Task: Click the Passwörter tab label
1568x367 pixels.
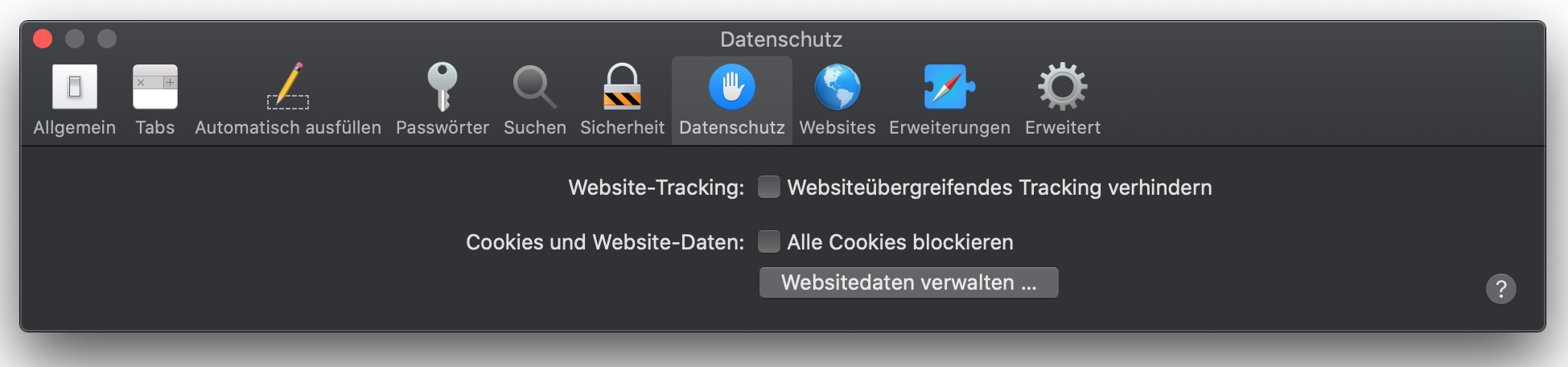Action: click(442, 128)
